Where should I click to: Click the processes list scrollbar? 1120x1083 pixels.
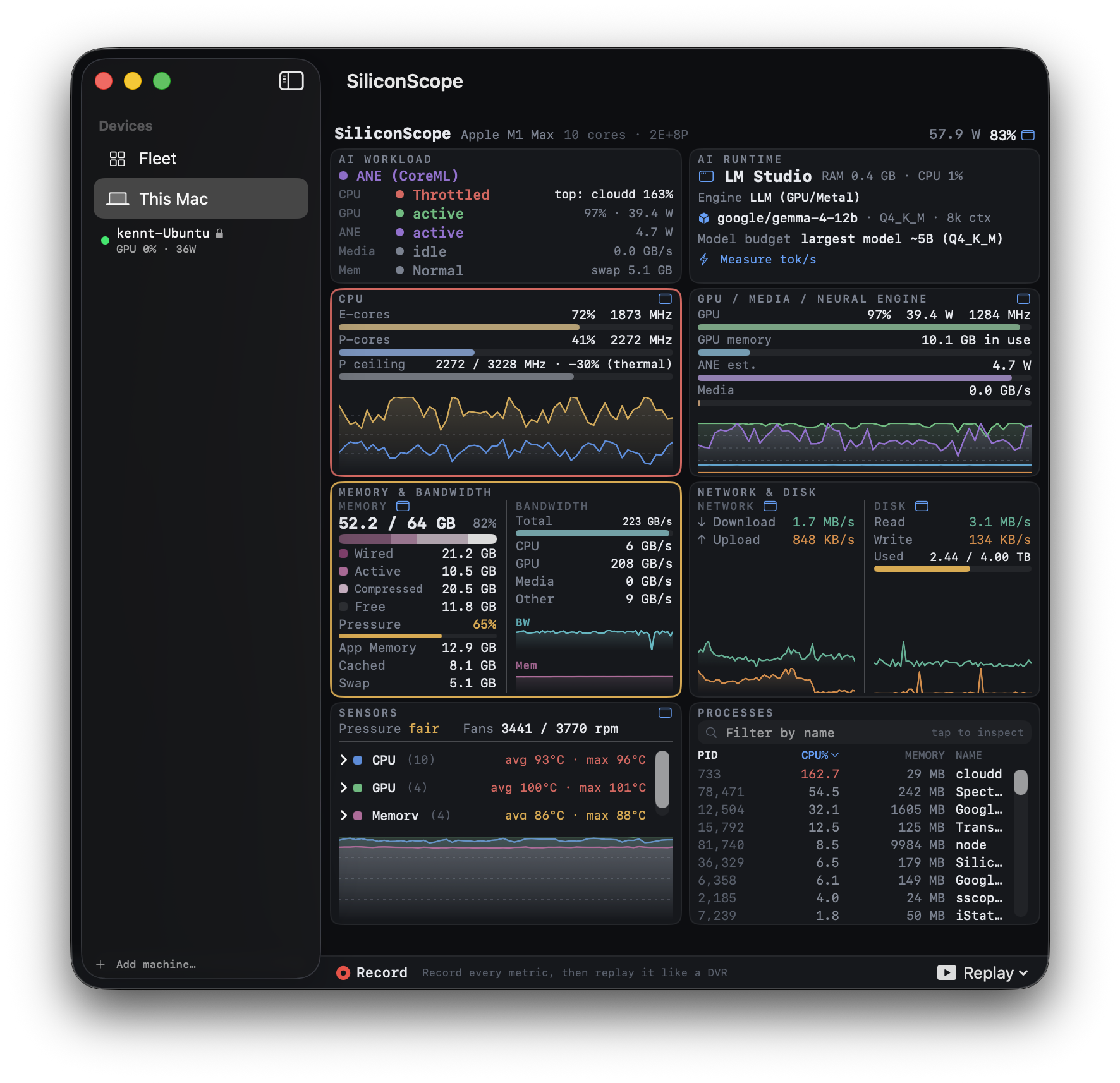1021,782
